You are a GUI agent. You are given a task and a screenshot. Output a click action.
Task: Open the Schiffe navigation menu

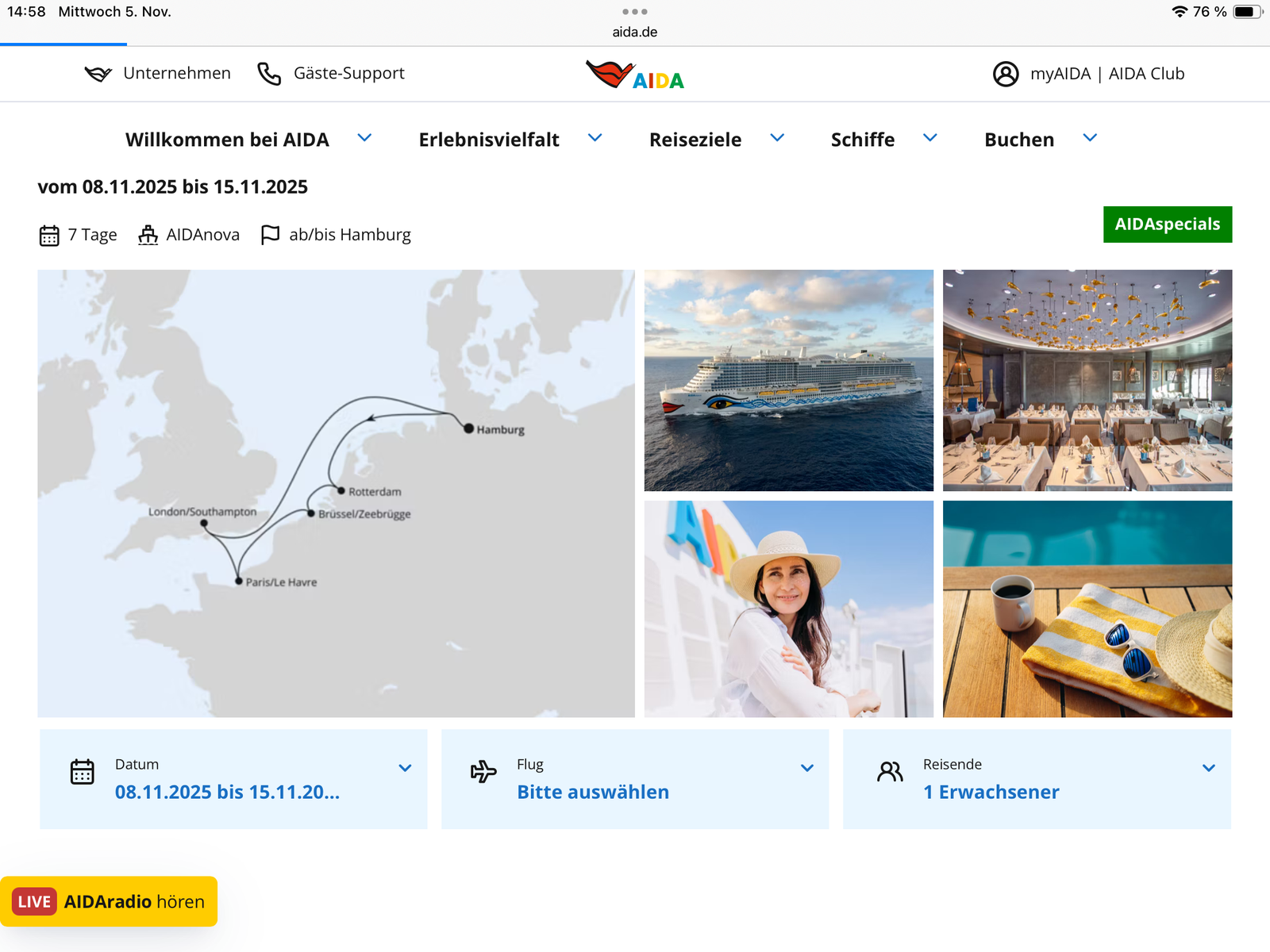883,140
